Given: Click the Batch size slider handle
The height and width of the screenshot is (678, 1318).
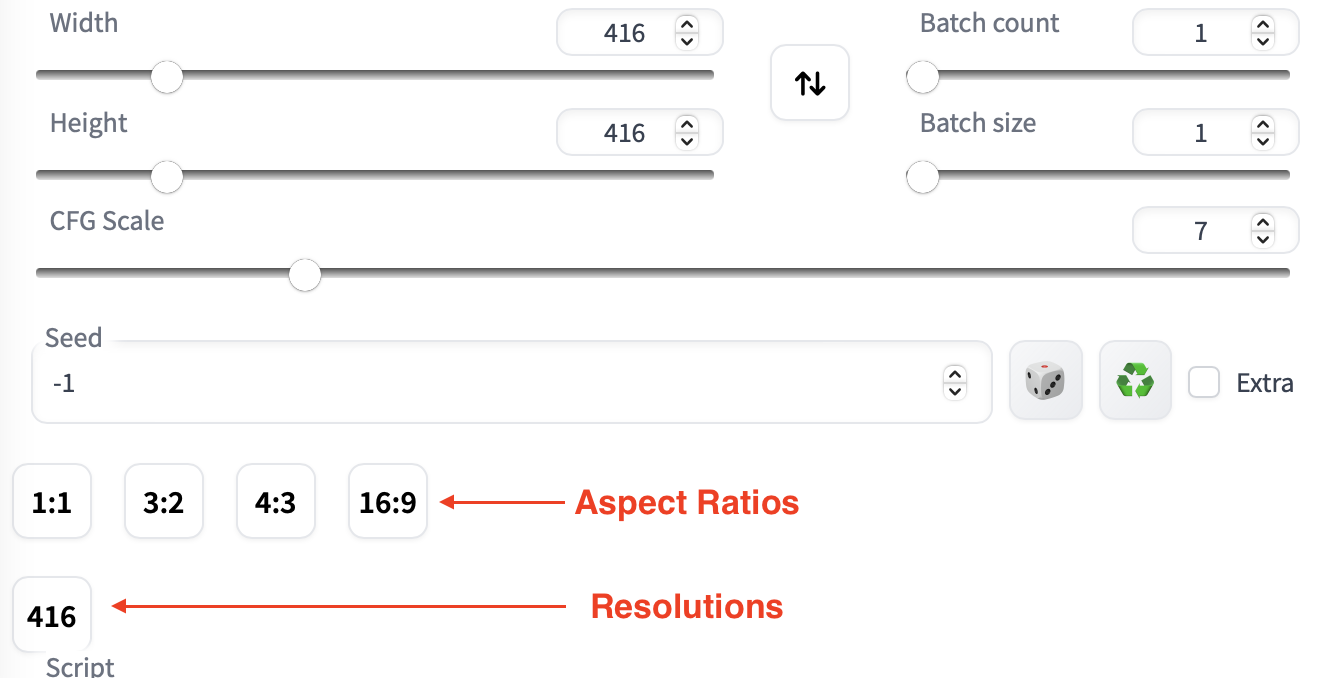Looking at the screenshot, I should click(x=922, y=177).
